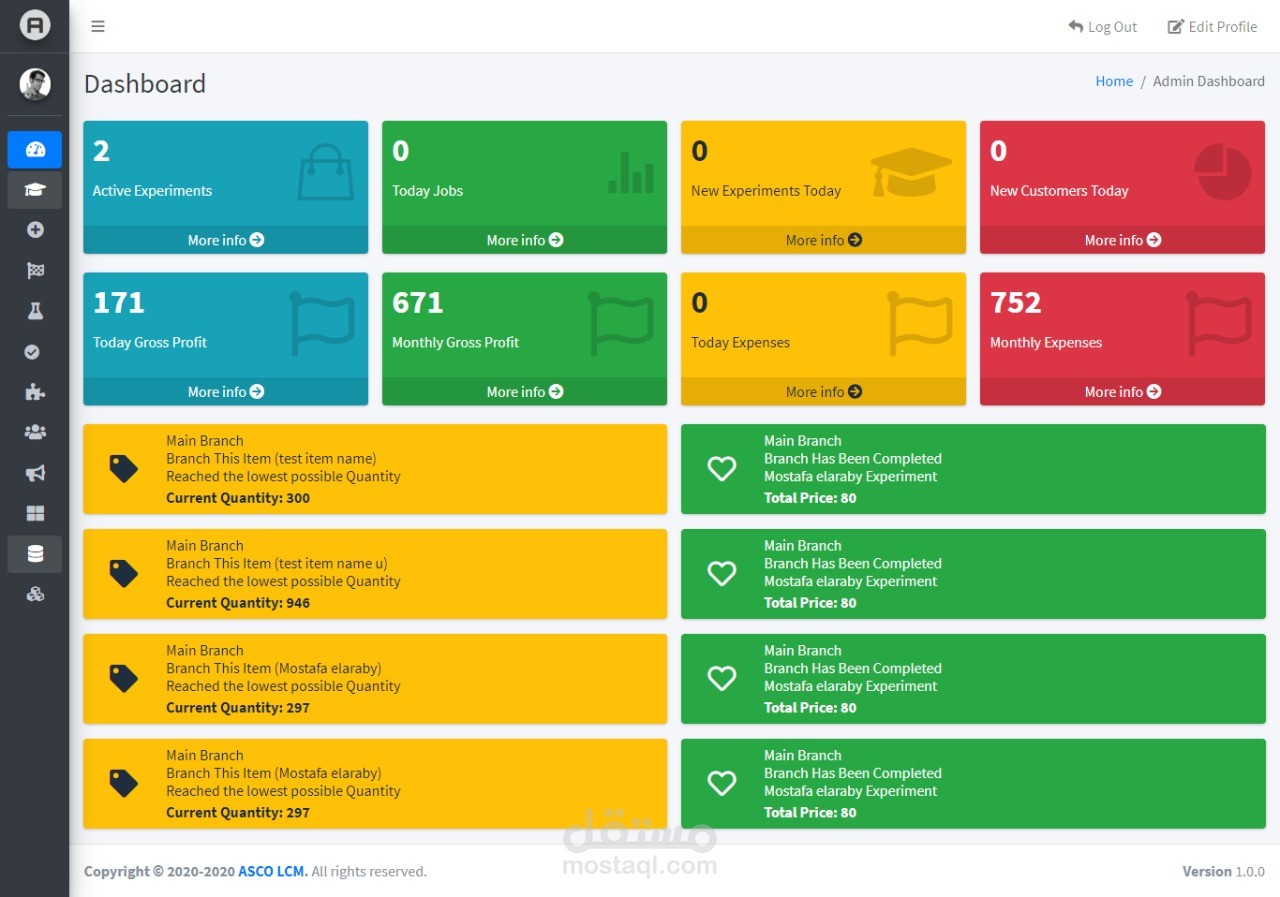Open the puzzle piece sidebar icon
Screen dimensions: 1280x897
pos(35,392)
